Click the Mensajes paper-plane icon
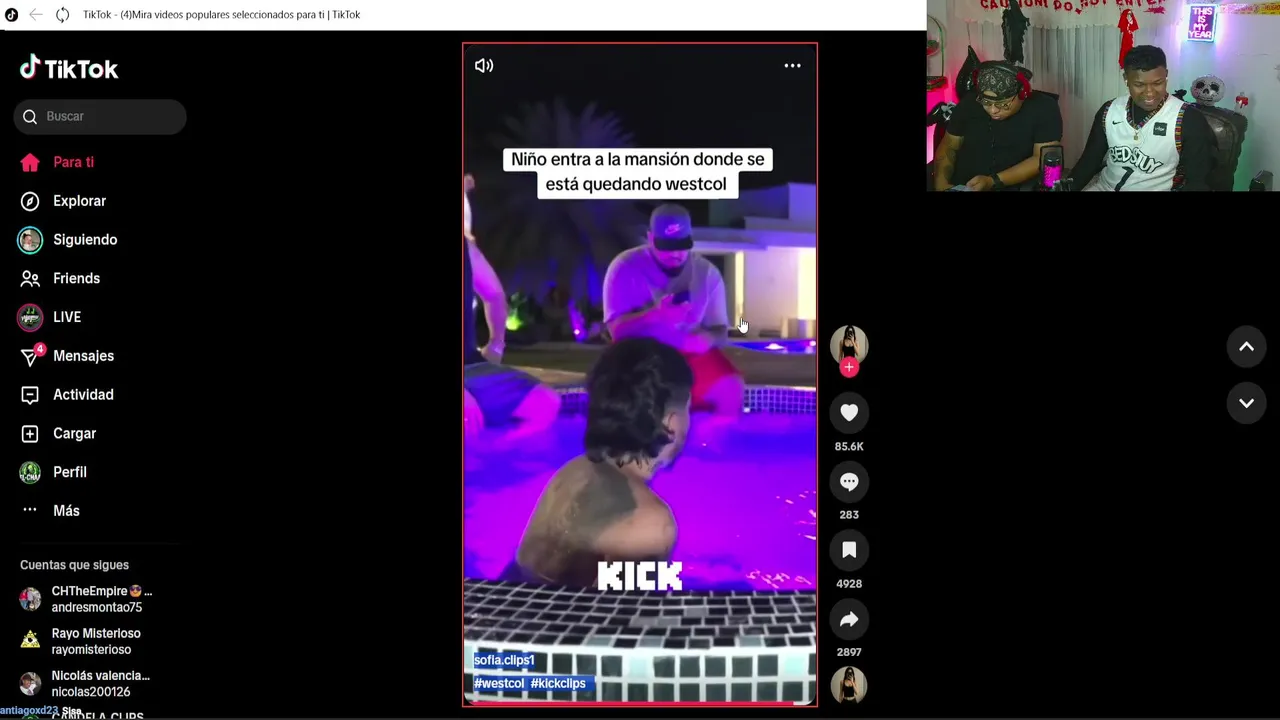Viewport: 1280px width, 720px height. (30, 357)
